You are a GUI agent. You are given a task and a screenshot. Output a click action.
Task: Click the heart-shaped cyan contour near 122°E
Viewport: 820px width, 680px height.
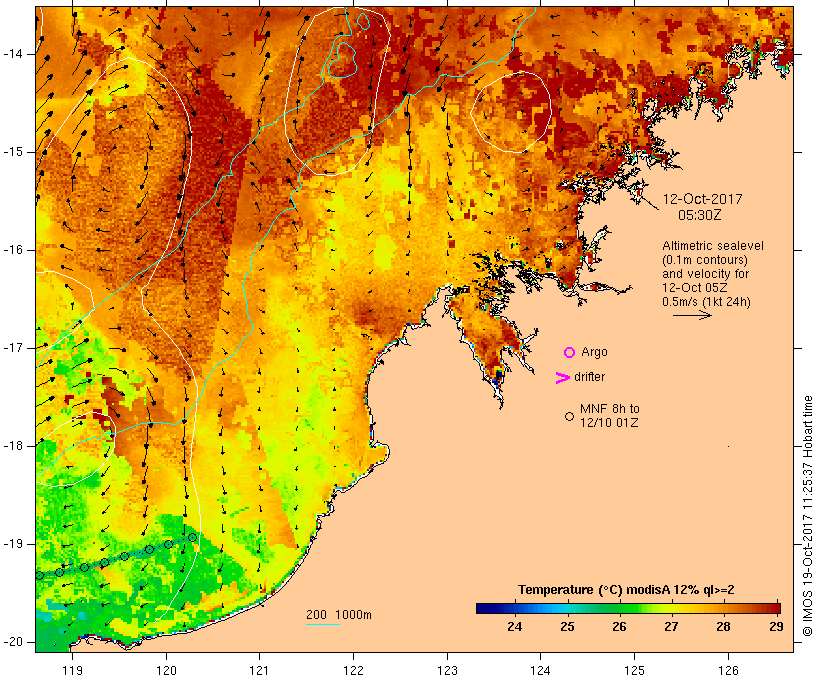click(342, 61)
